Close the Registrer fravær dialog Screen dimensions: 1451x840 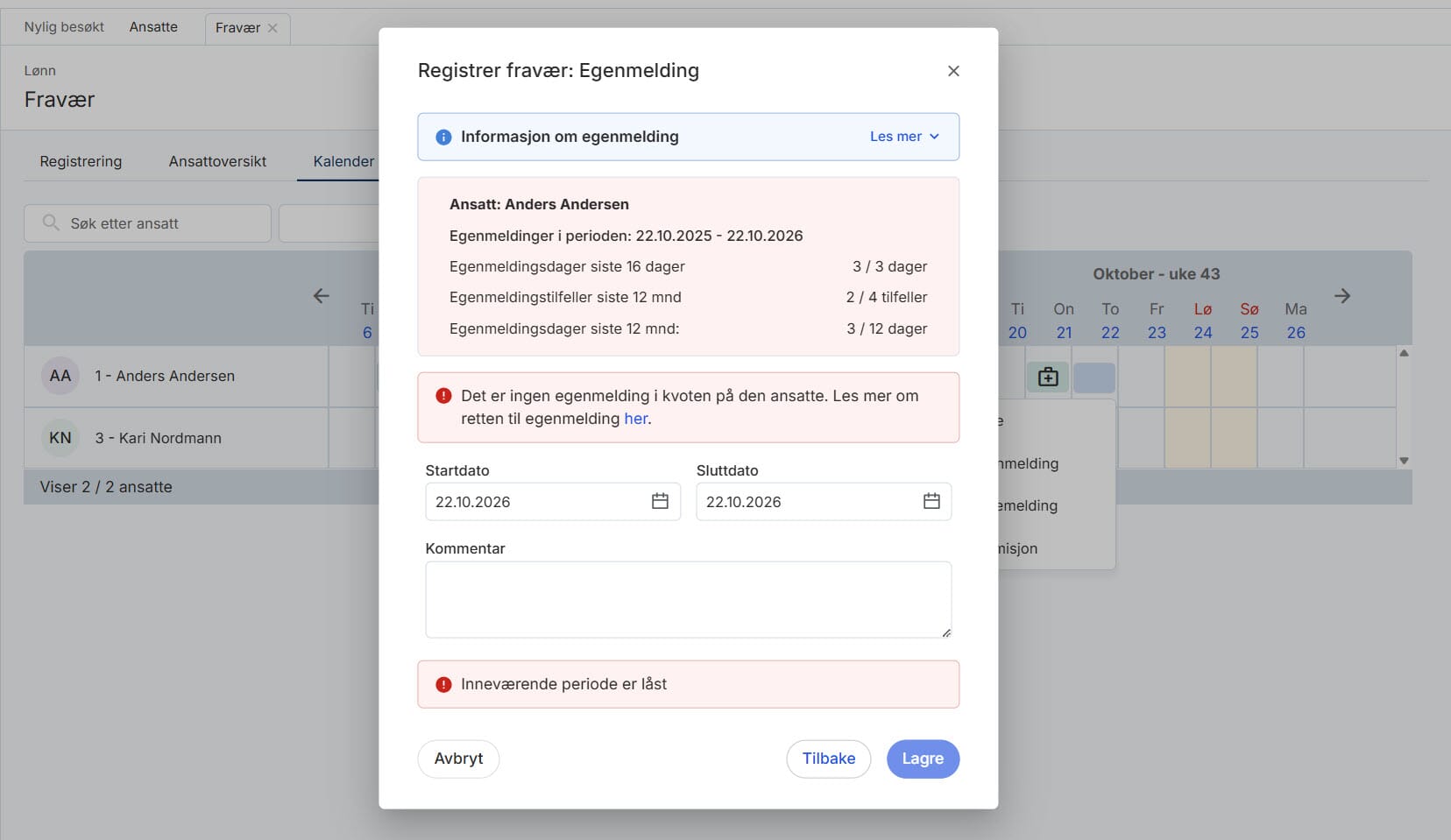tap(953, 71)
